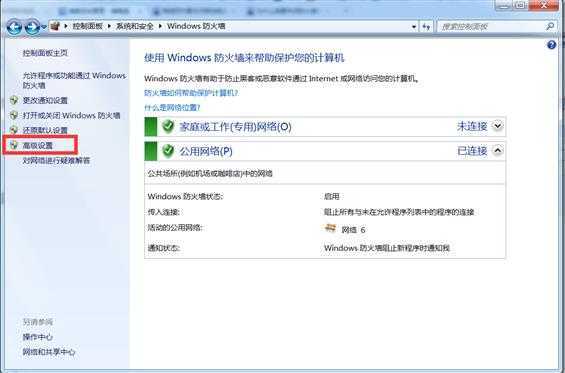
Task: Click the 已连接 status text
Action: coord(472,151)
